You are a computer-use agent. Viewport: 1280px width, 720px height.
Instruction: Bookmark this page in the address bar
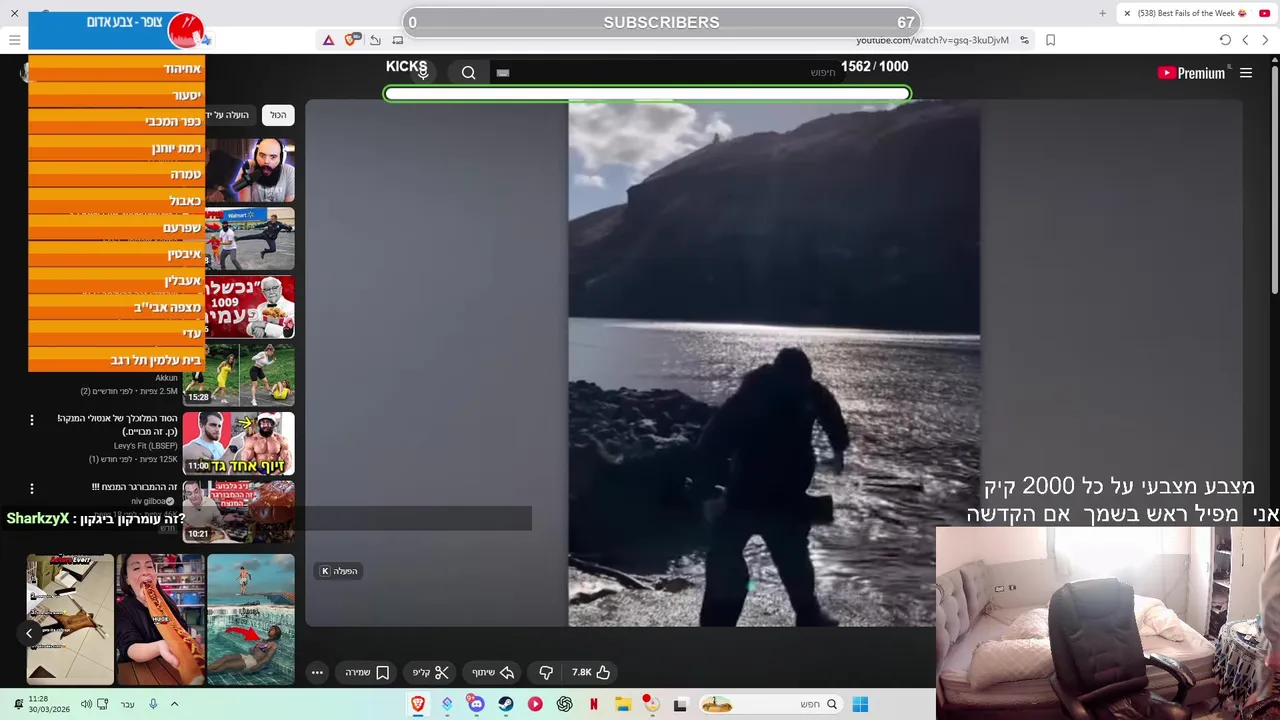pos(1050,40)
